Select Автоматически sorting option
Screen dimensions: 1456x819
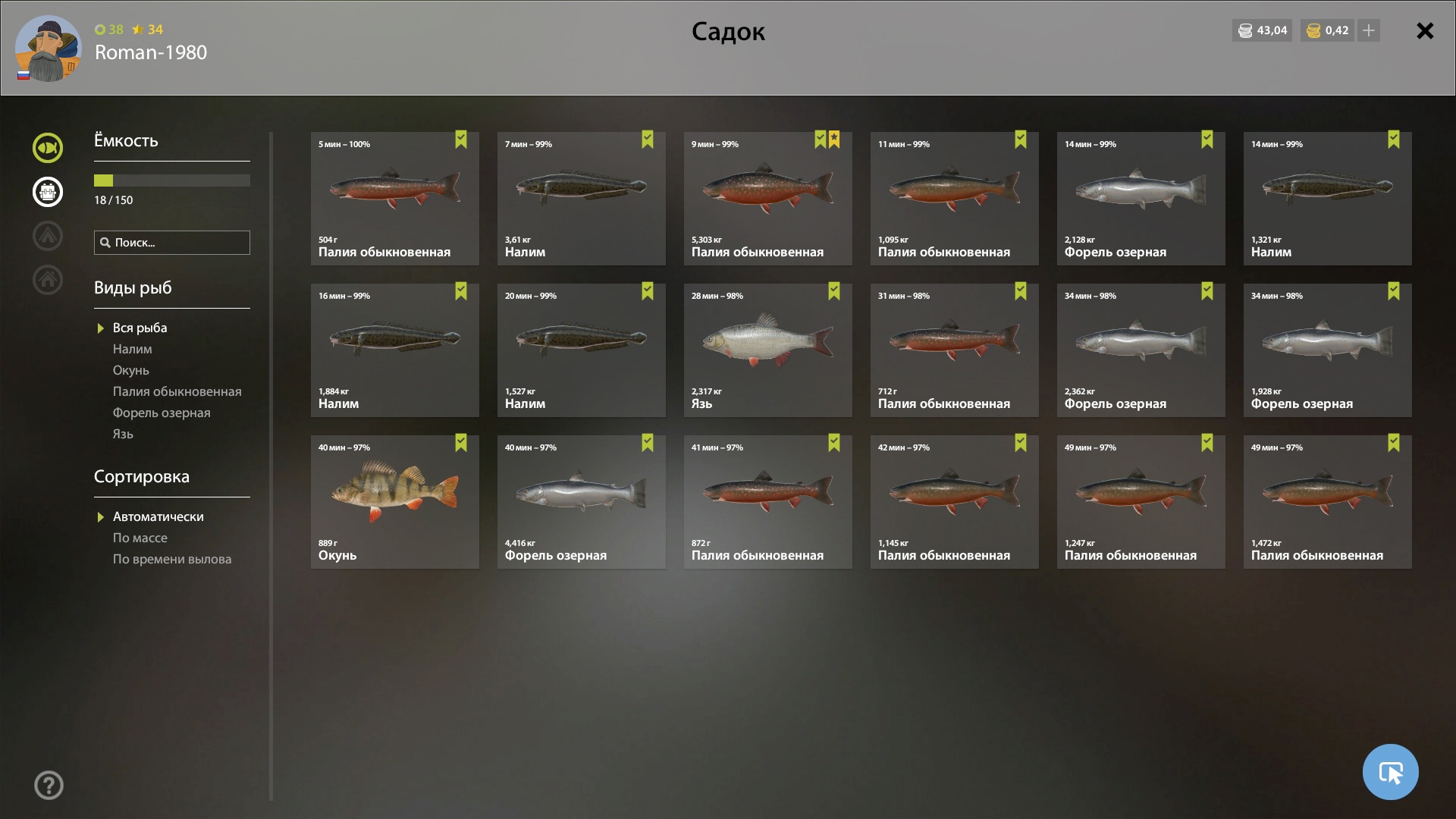point(158,516)
